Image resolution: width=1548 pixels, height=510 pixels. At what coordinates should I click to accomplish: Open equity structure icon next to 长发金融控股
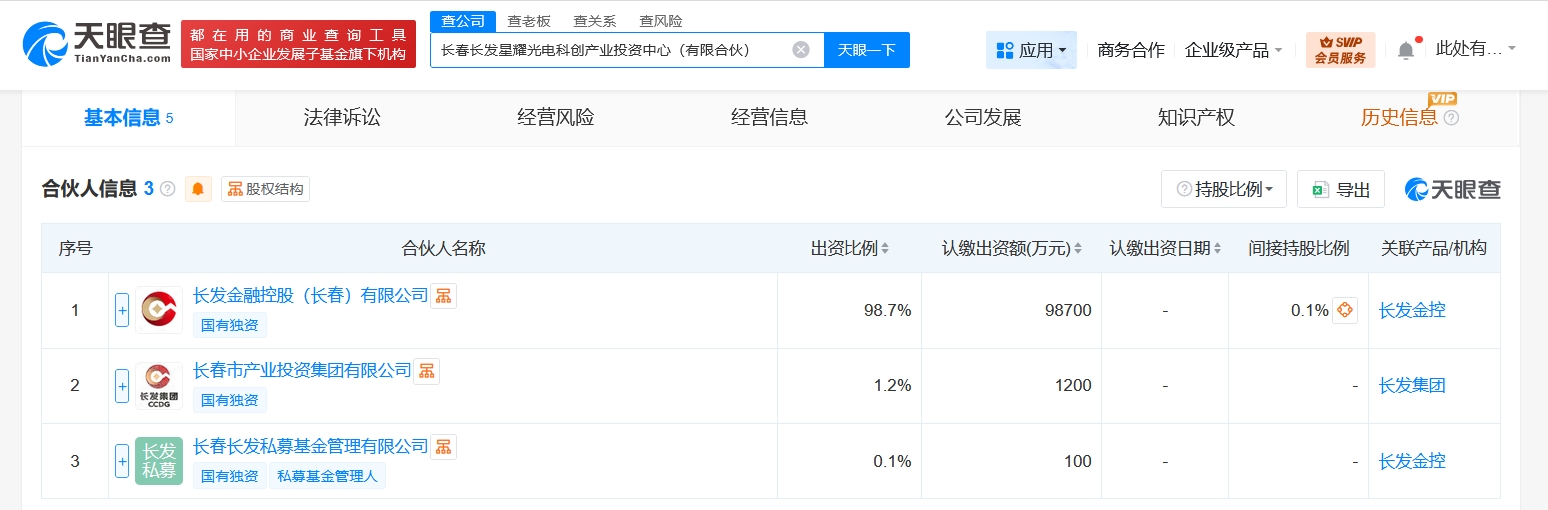(x=443, y=295)
